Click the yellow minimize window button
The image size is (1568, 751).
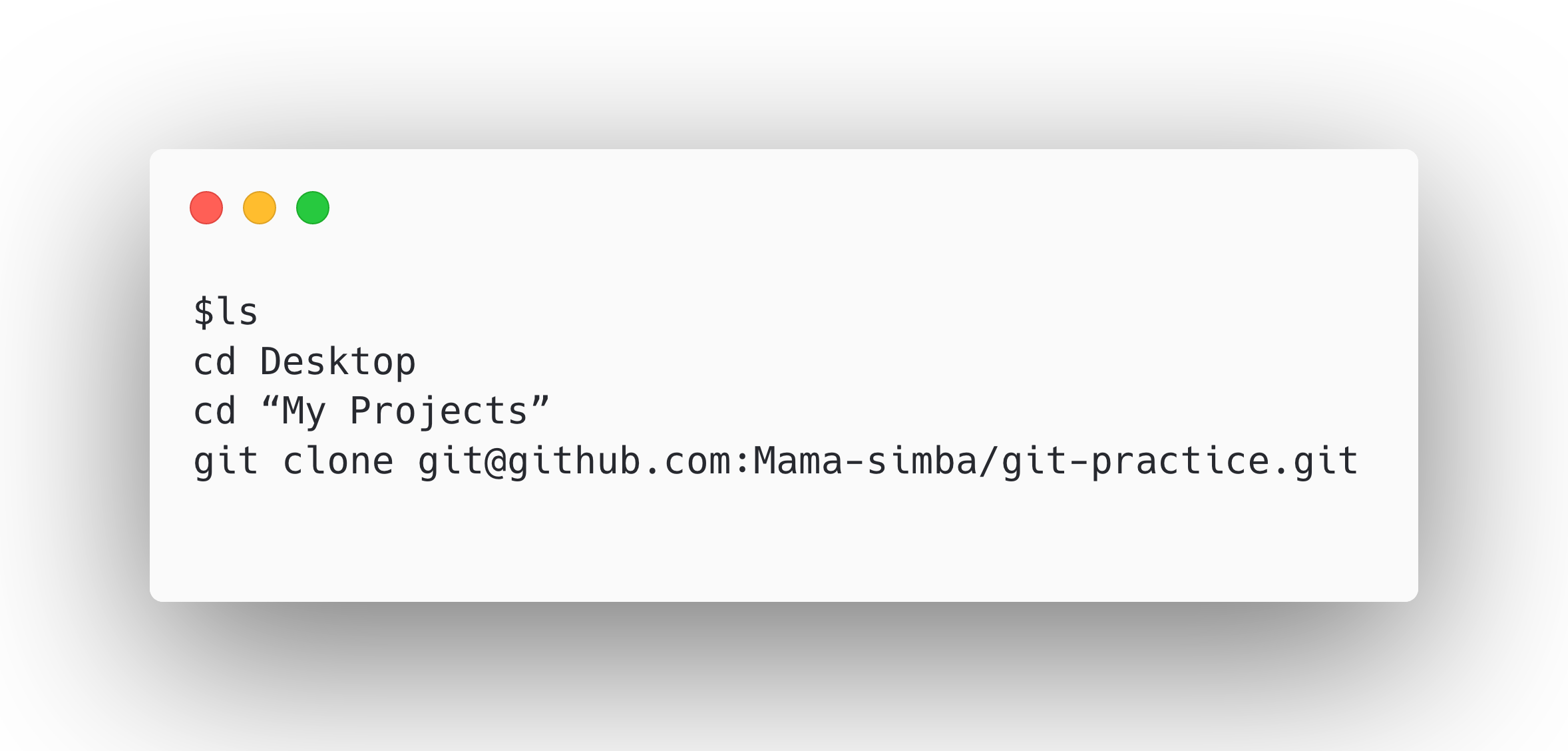[x=260, y=208]
